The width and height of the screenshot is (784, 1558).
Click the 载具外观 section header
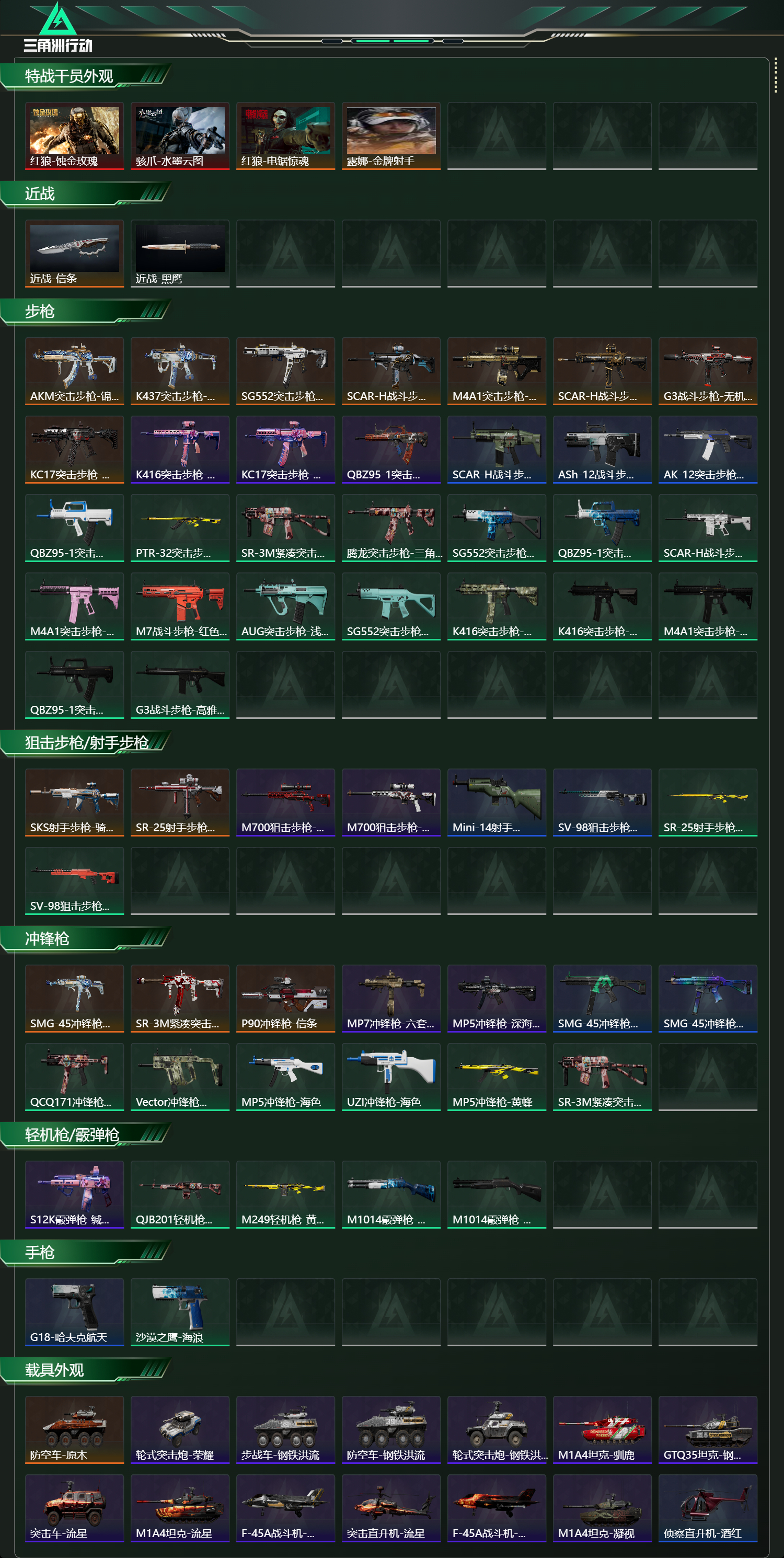click(54, 1369)
